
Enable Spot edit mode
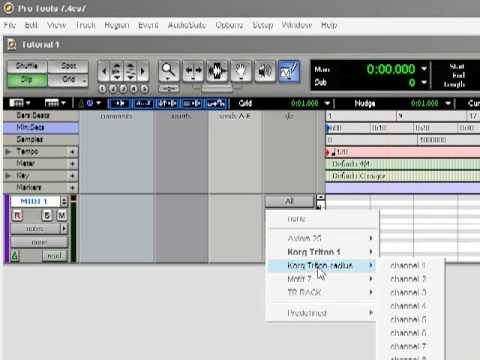pyautogui.click(x=68, y=66)
